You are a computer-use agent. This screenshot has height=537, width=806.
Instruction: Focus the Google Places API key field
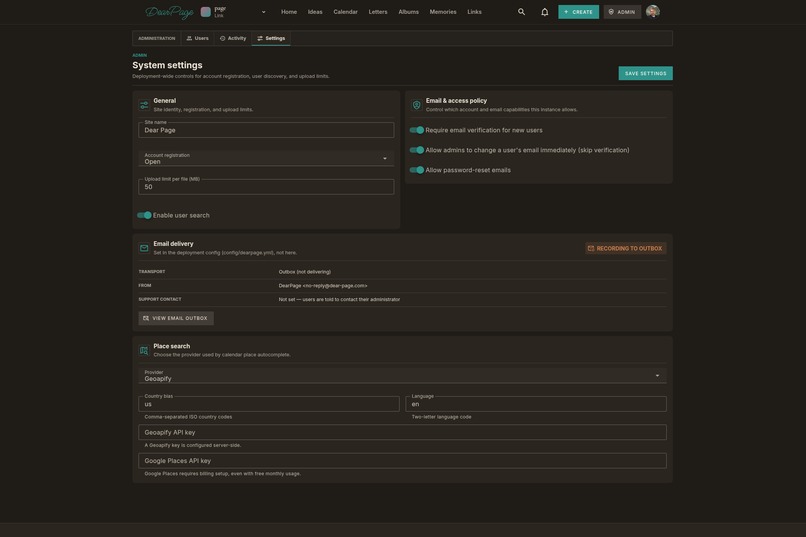point(402,460)
